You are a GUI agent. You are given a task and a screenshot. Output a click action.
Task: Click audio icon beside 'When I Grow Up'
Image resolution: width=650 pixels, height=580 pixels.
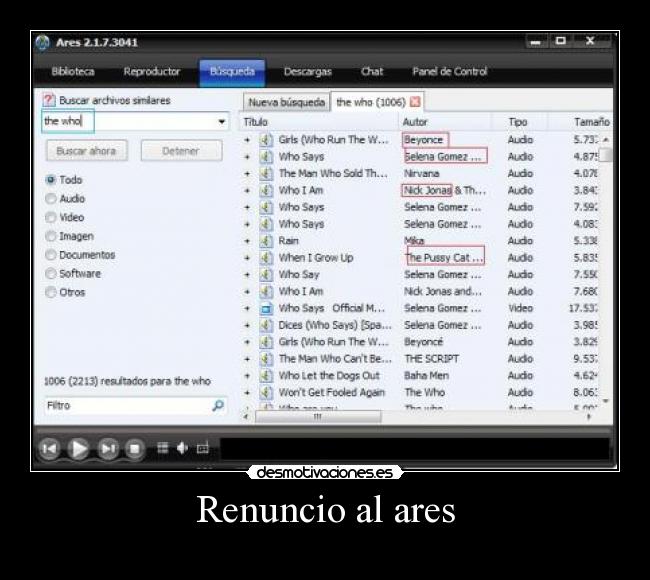click(266, 258)
